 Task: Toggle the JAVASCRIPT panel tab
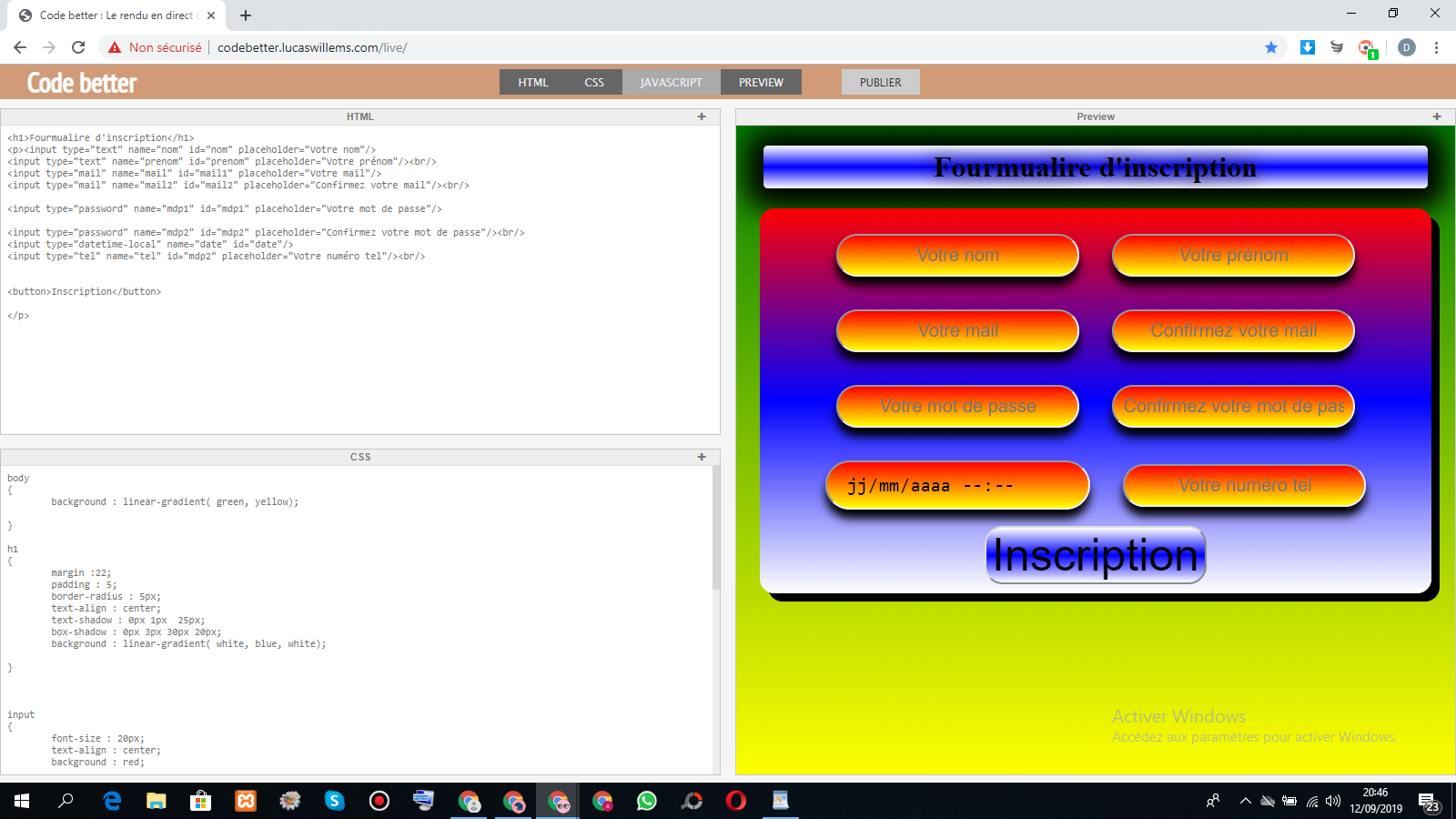671,82
